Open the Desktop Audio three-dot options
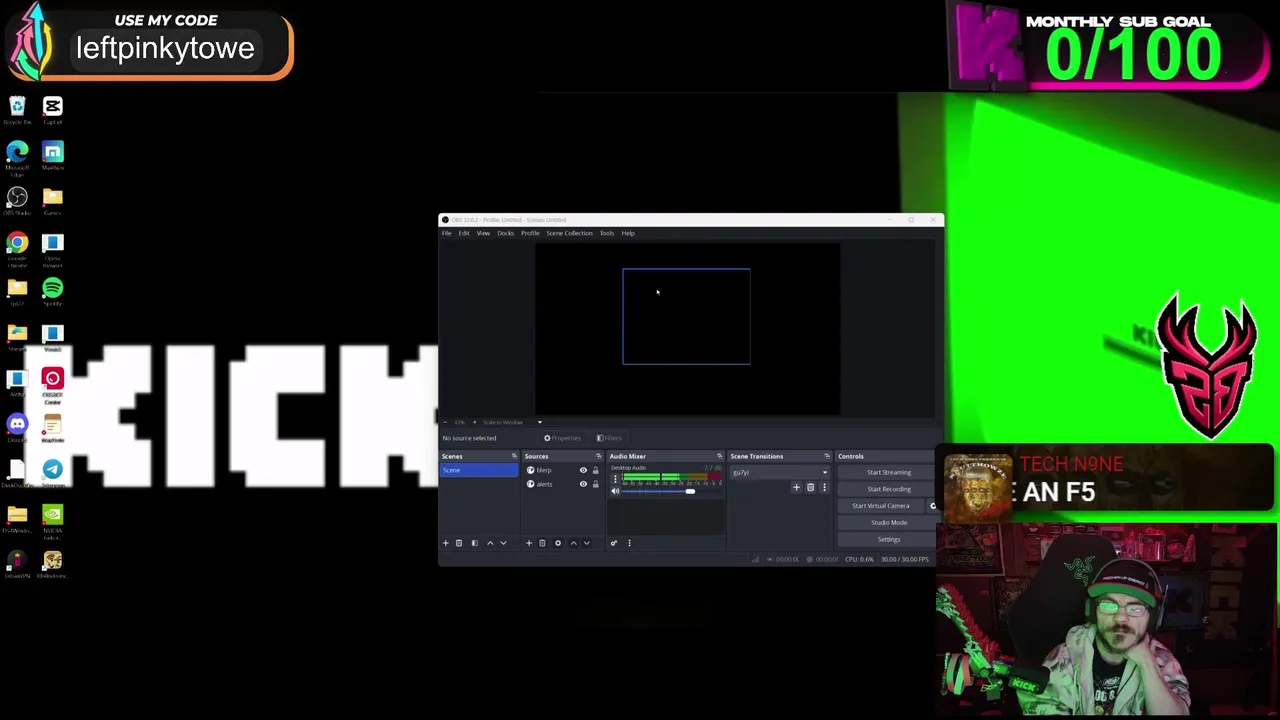Screen dimensions: 1280x720 615,479
